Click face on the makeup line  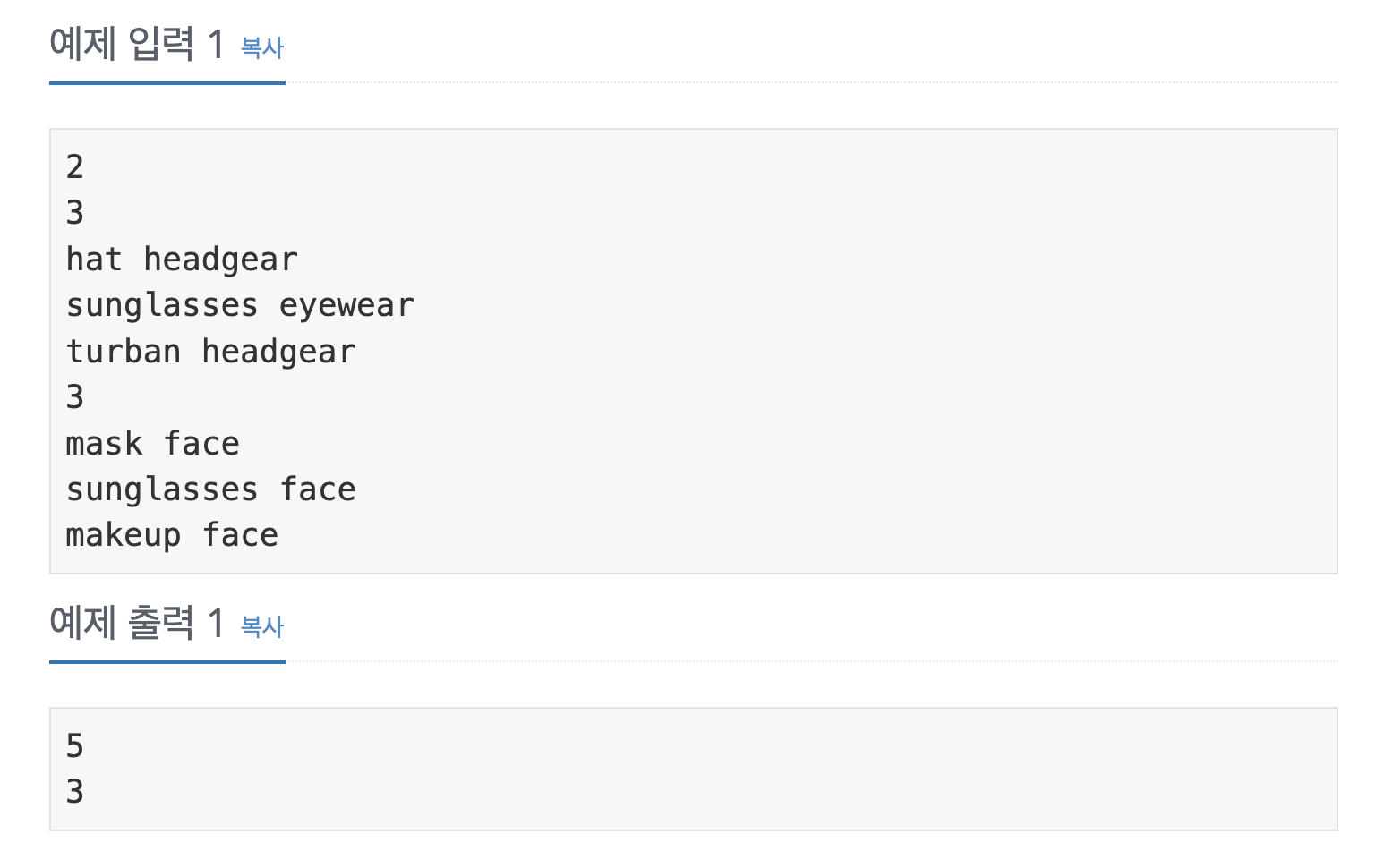[x=240, y=535]
